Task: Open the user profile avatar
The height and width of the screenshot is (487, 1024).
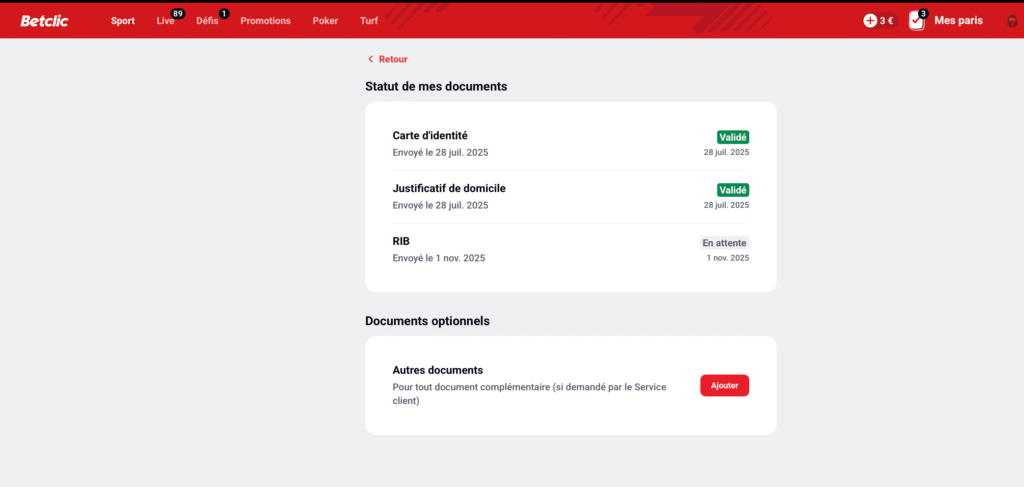Action: [x=1011, y=21]
